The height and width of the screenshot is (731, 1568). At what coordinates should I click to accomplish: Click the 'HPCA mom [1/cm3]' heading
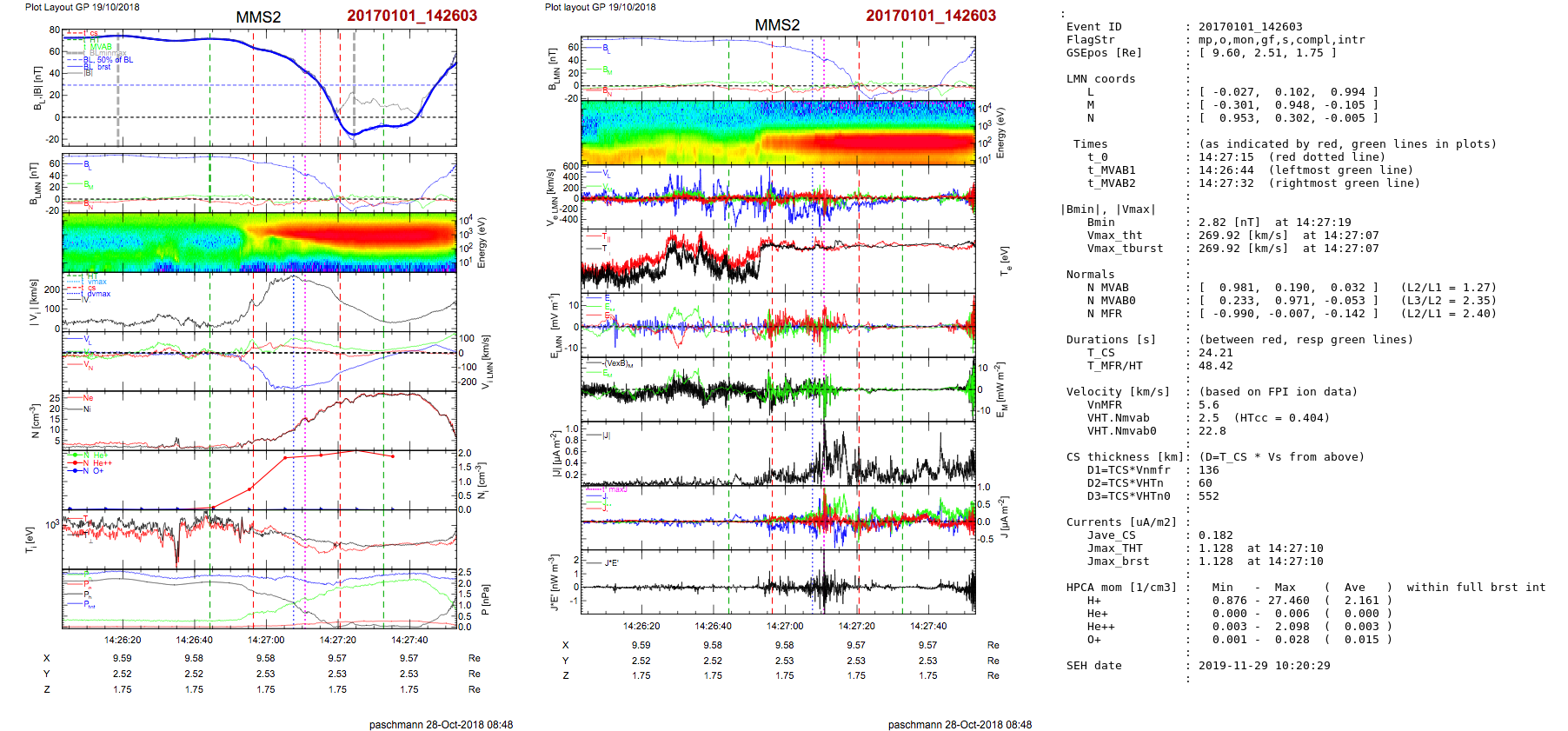click(x=1121, y=588)
